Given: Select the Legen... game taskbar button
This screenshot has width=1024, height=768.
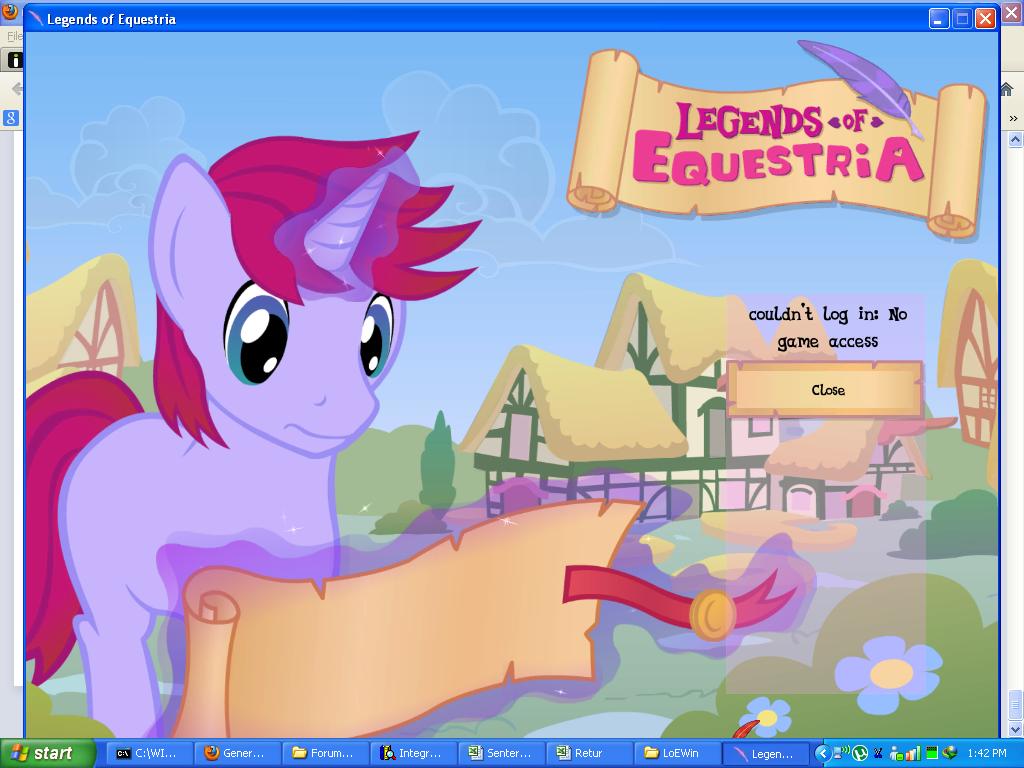Looking at the screenshot, I should (x=767, y=754).
